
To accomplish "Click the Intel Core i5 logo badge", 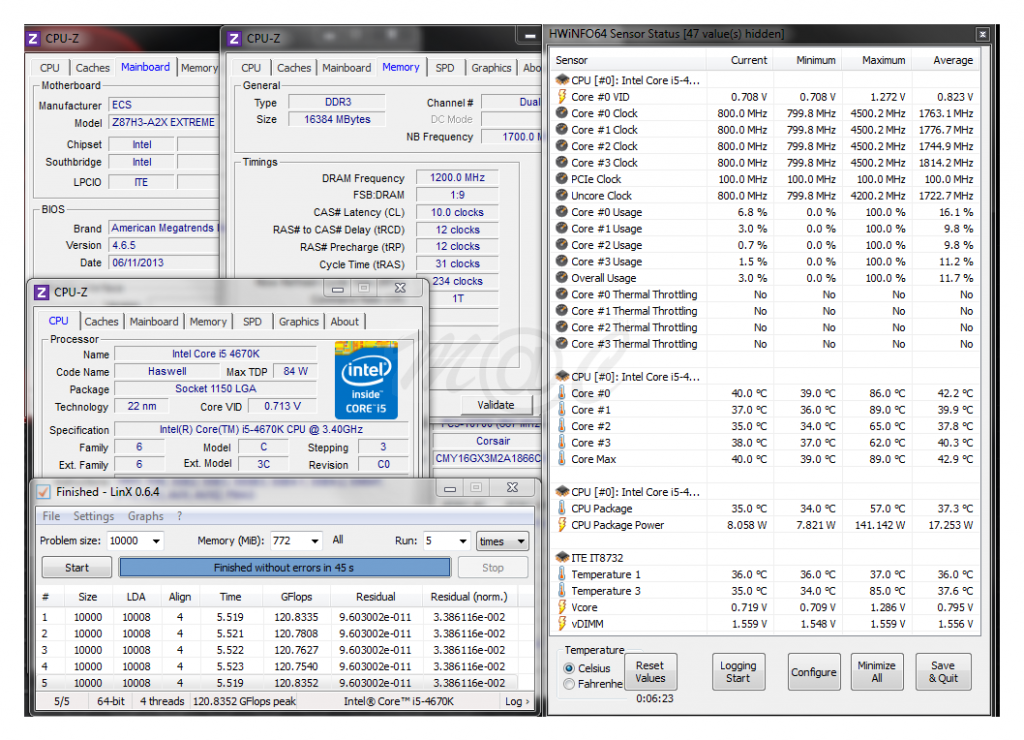I will click(x=366, y=380).
